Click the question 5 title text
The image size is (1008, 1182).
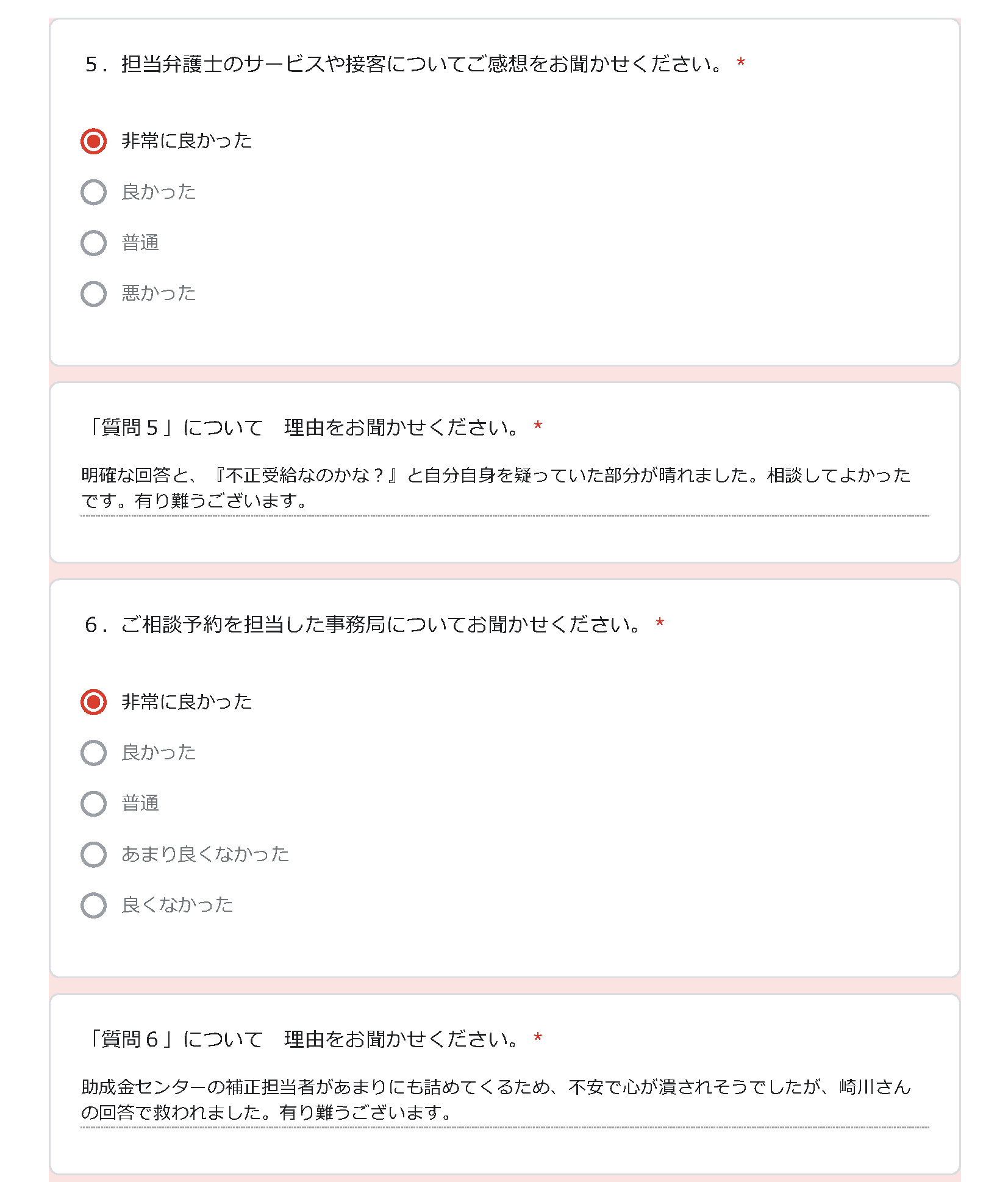[x=404, y=63]
